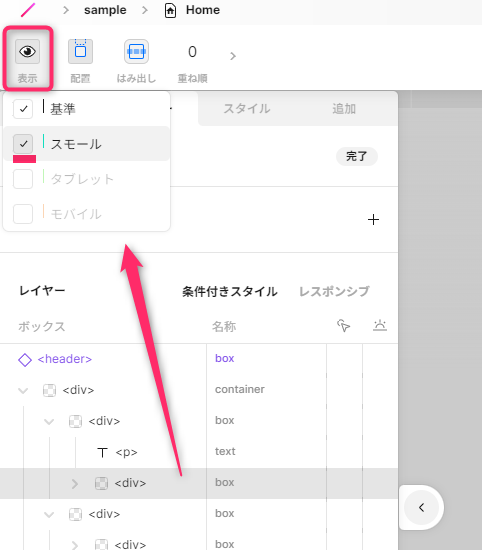Select the モバイル breakpoint item

tap(86, 214)
